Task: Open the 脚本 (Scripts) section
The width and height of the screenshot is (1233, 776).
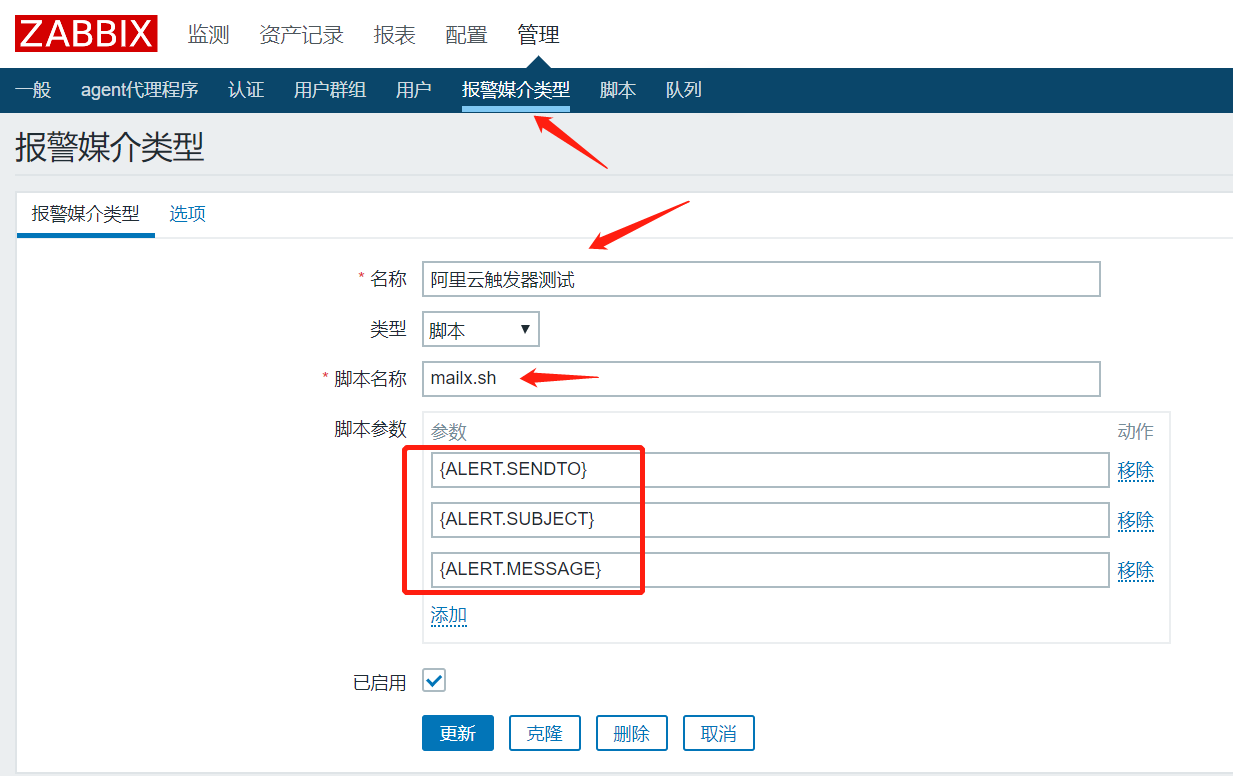Action: [617, 89]
